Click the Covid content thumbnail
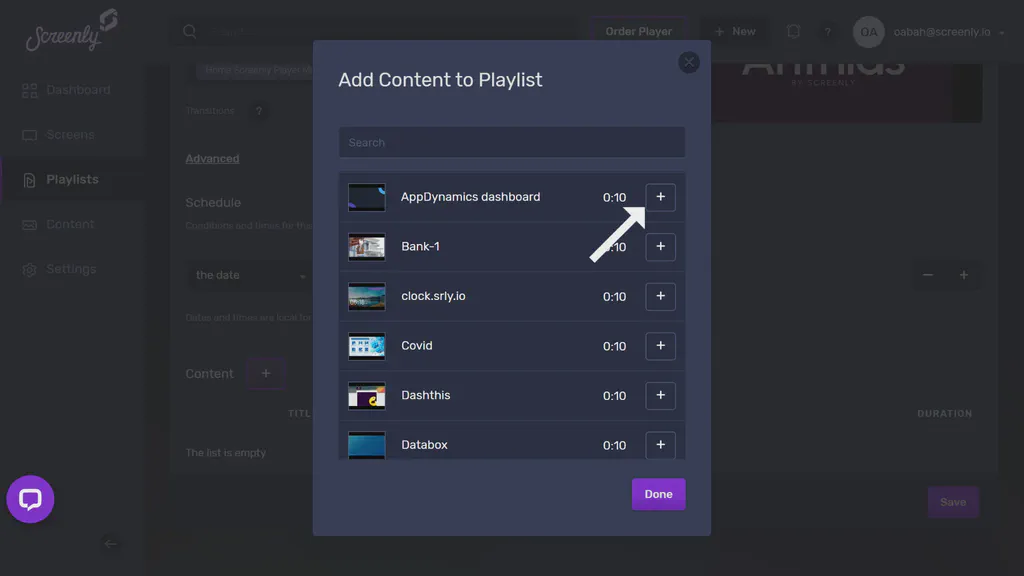Screen dimensions: 1024x576 pyautogui.click(x=366, y=345)
